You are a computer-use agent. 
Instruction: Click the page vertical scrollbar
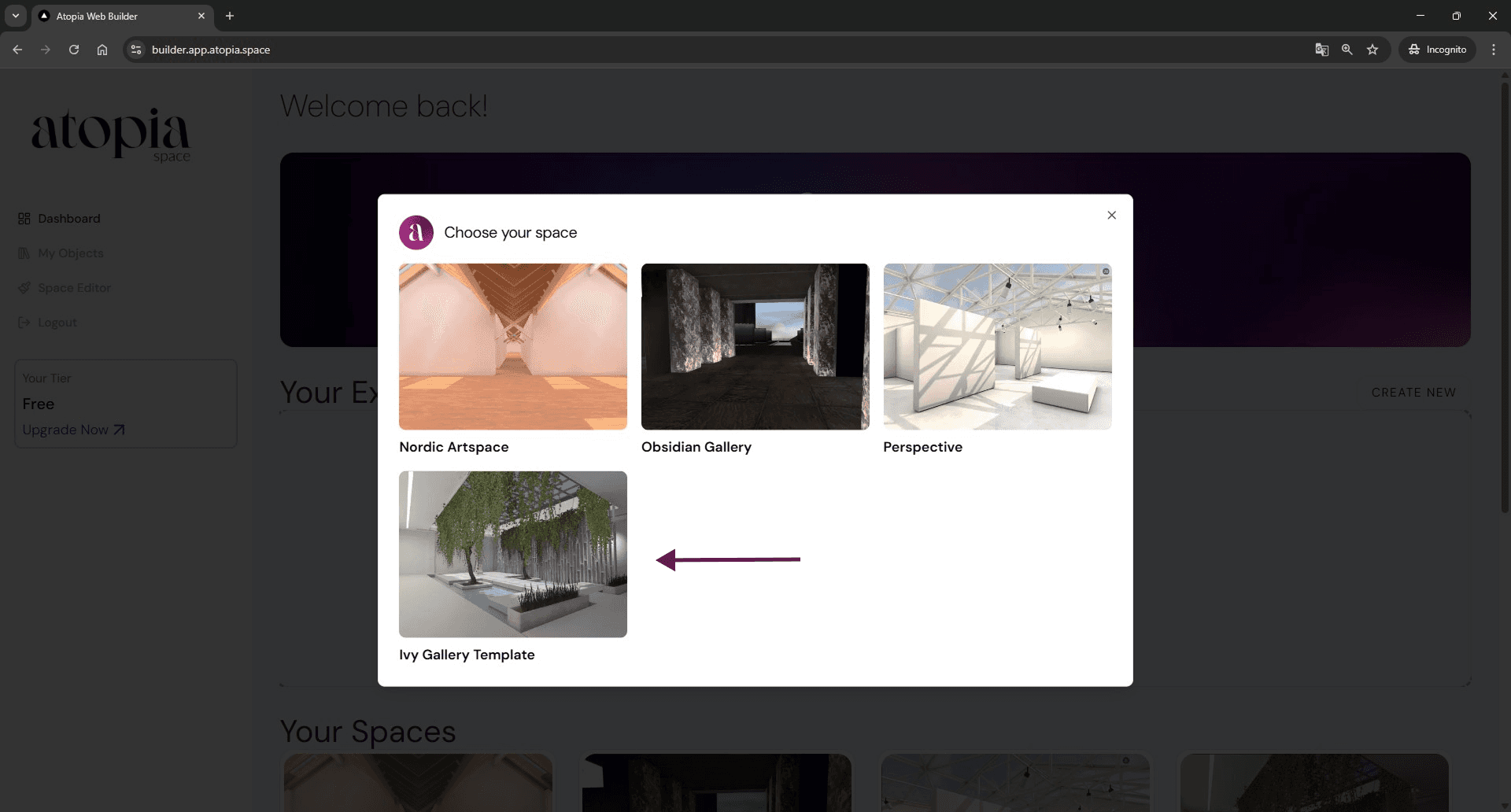(x=1505, y=299)
